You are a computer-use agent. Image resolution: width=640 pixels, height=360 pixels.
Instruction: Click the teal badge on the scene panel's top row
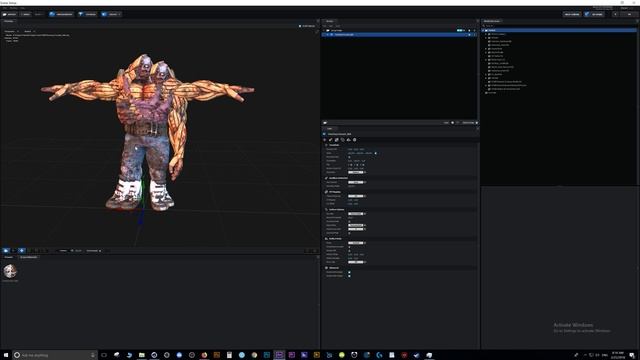(460, 31)
